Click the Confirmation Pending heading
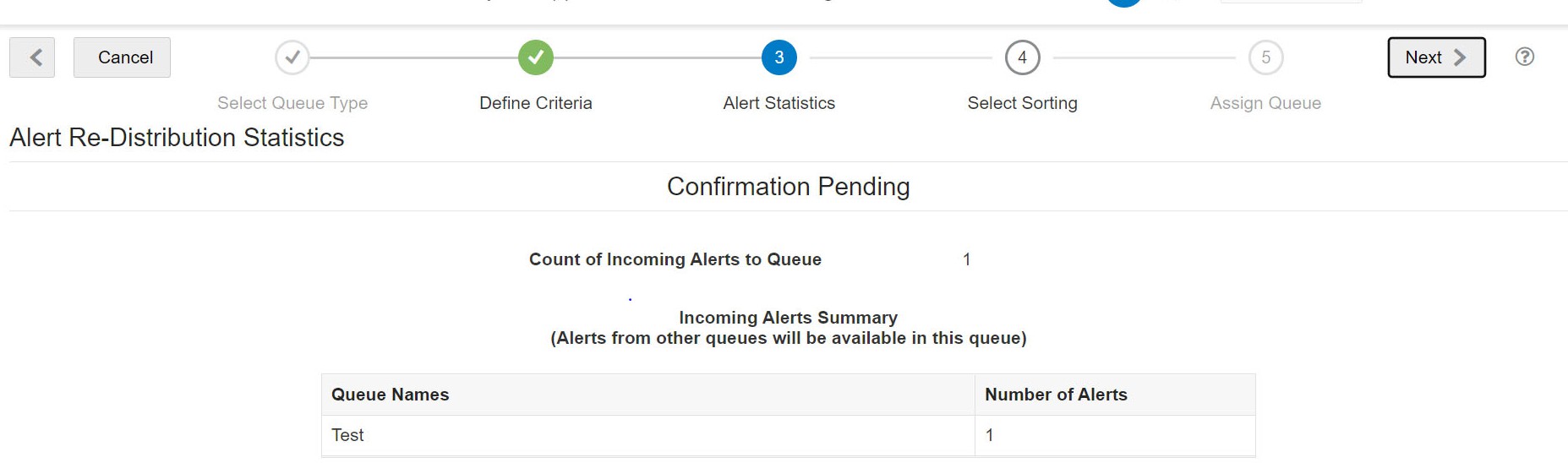The height and width of the screenshot is (463, 1568). [789, 187]
